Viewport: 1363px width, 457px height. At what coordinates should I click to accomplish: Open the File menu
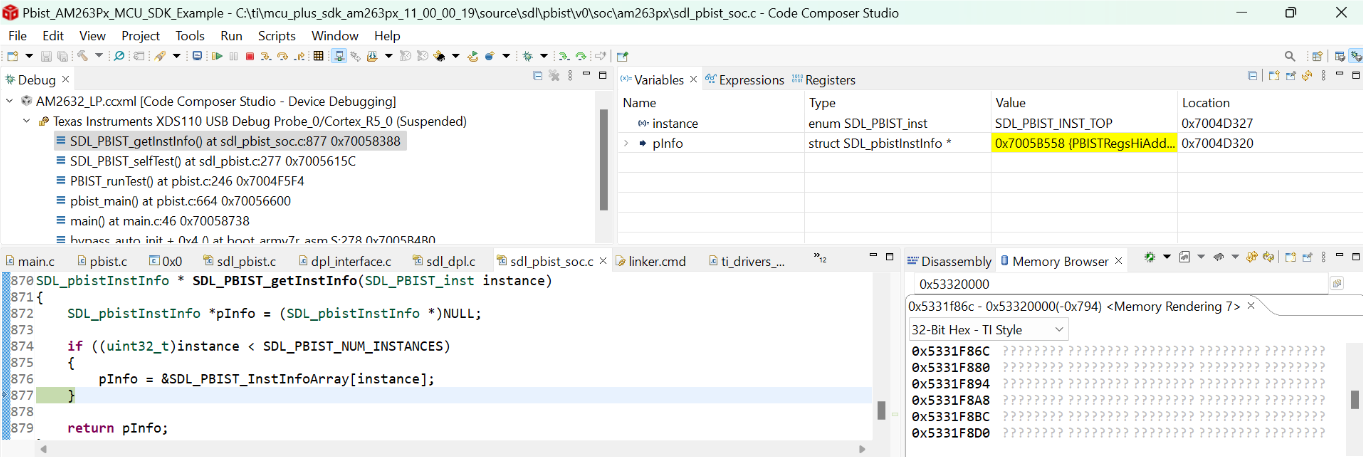point(17,35)
